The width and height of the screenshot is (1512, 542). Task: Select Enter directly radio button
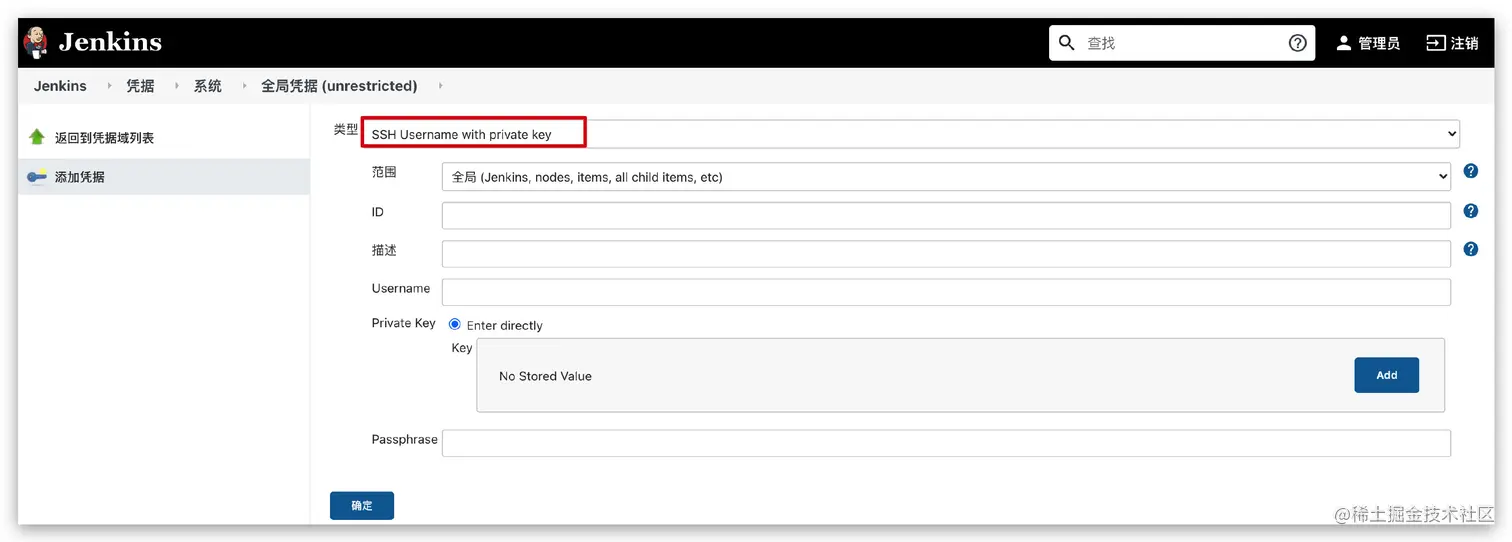[x=455, y=324]
